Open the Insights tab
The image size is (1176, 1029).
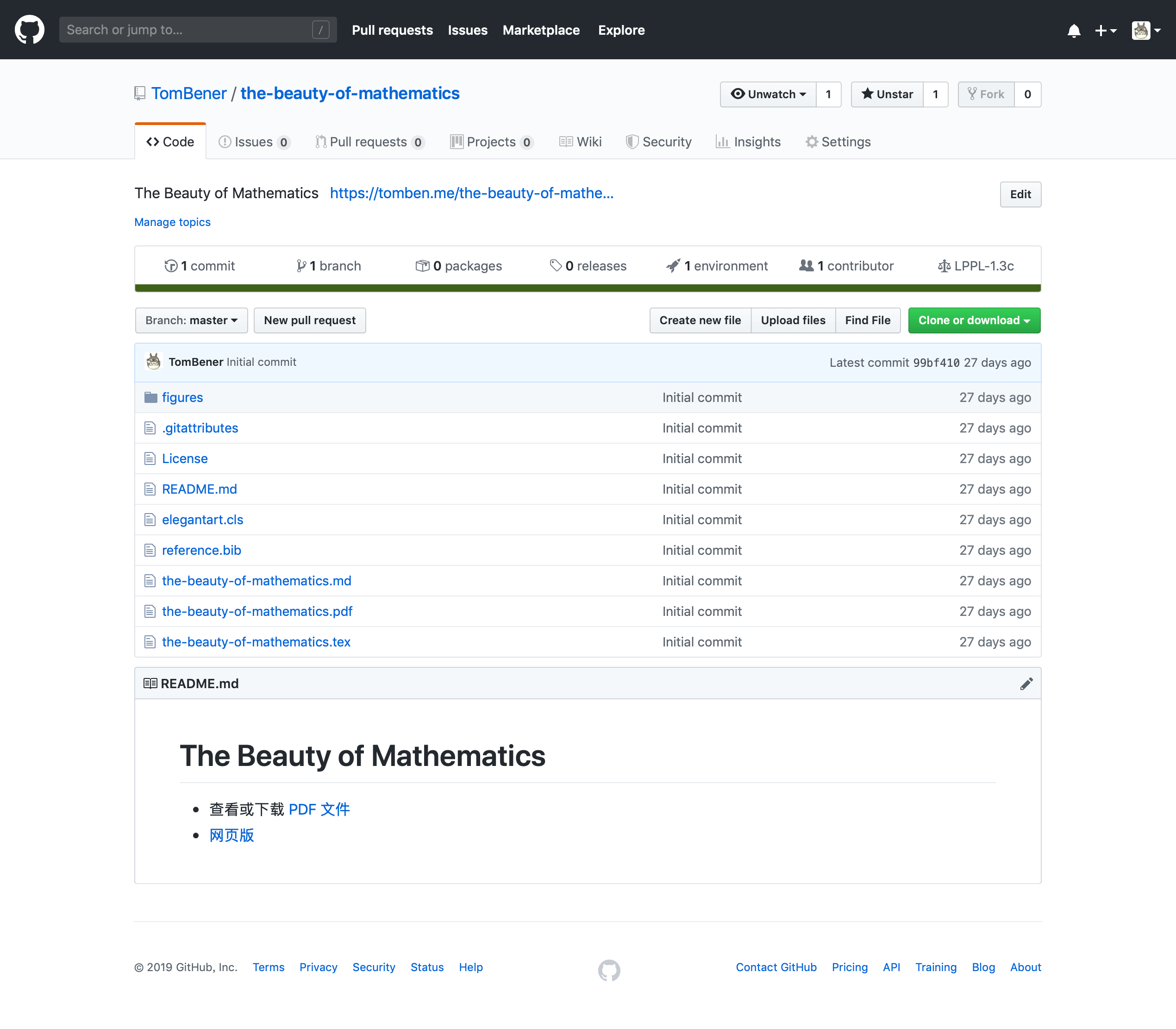click(x=748, y=142)
